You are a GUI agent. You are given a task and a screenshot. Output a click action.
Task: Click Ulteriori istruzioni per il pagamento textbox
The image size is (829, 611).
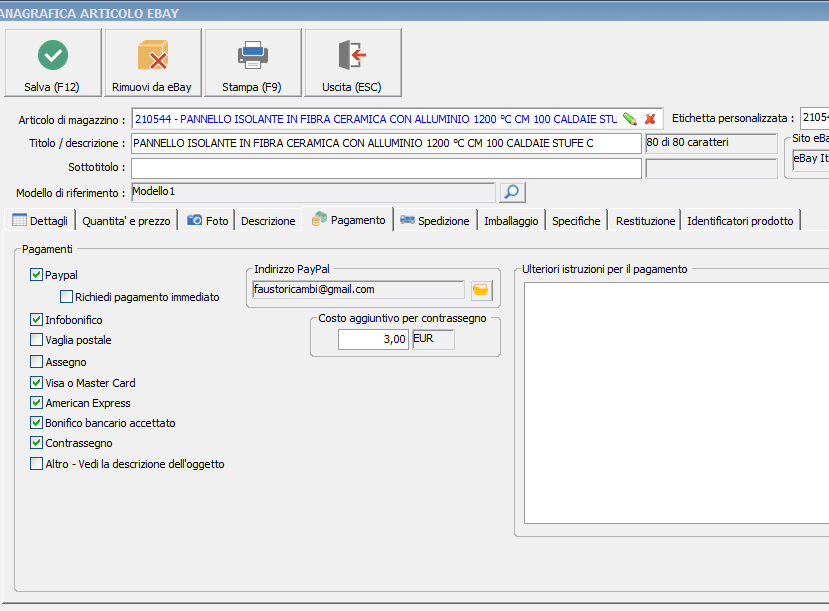(x=677, y=403)
